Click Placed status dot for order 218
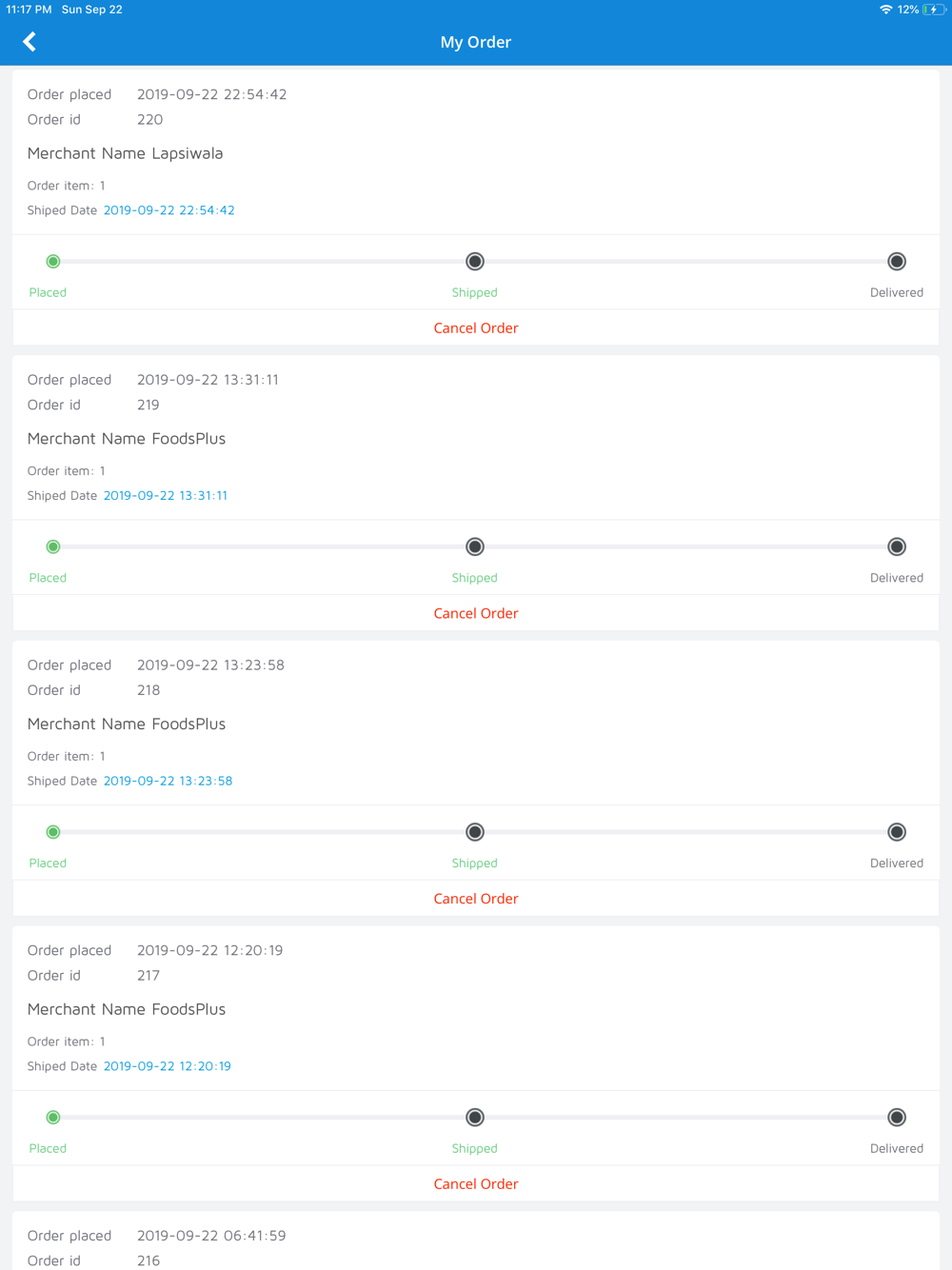Image resolution: width=952 pixels, height=1270 pixels. (53, 832)
